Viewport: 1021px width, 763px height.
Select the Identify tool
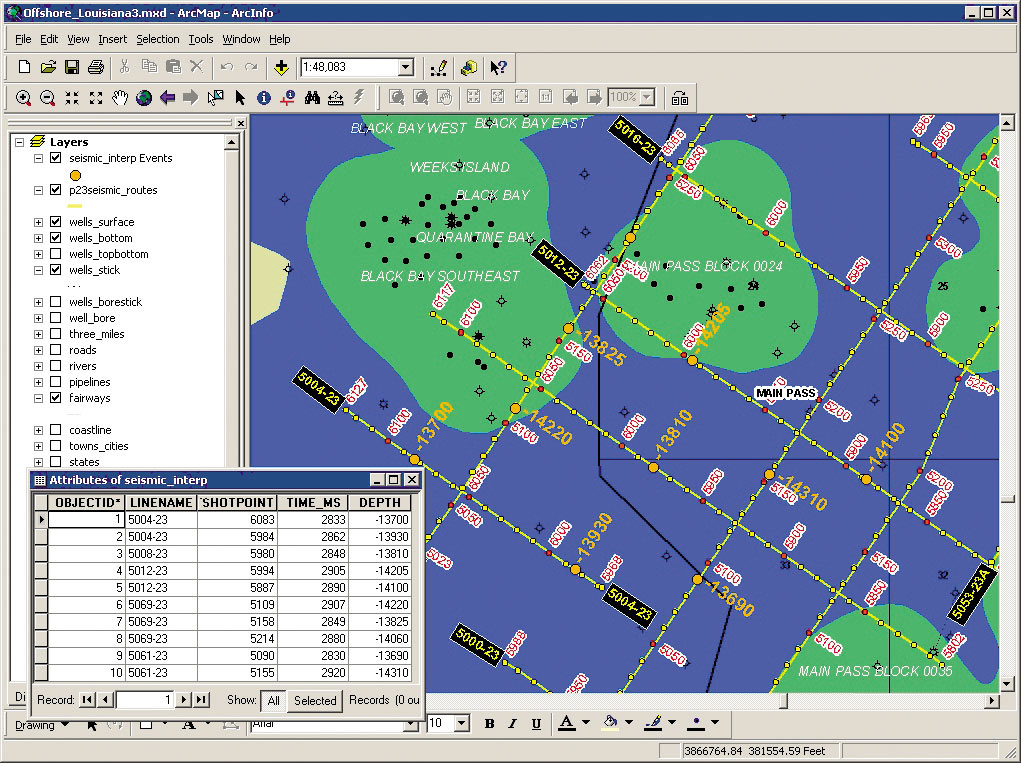pyautogui.click(x=264, y=98)
